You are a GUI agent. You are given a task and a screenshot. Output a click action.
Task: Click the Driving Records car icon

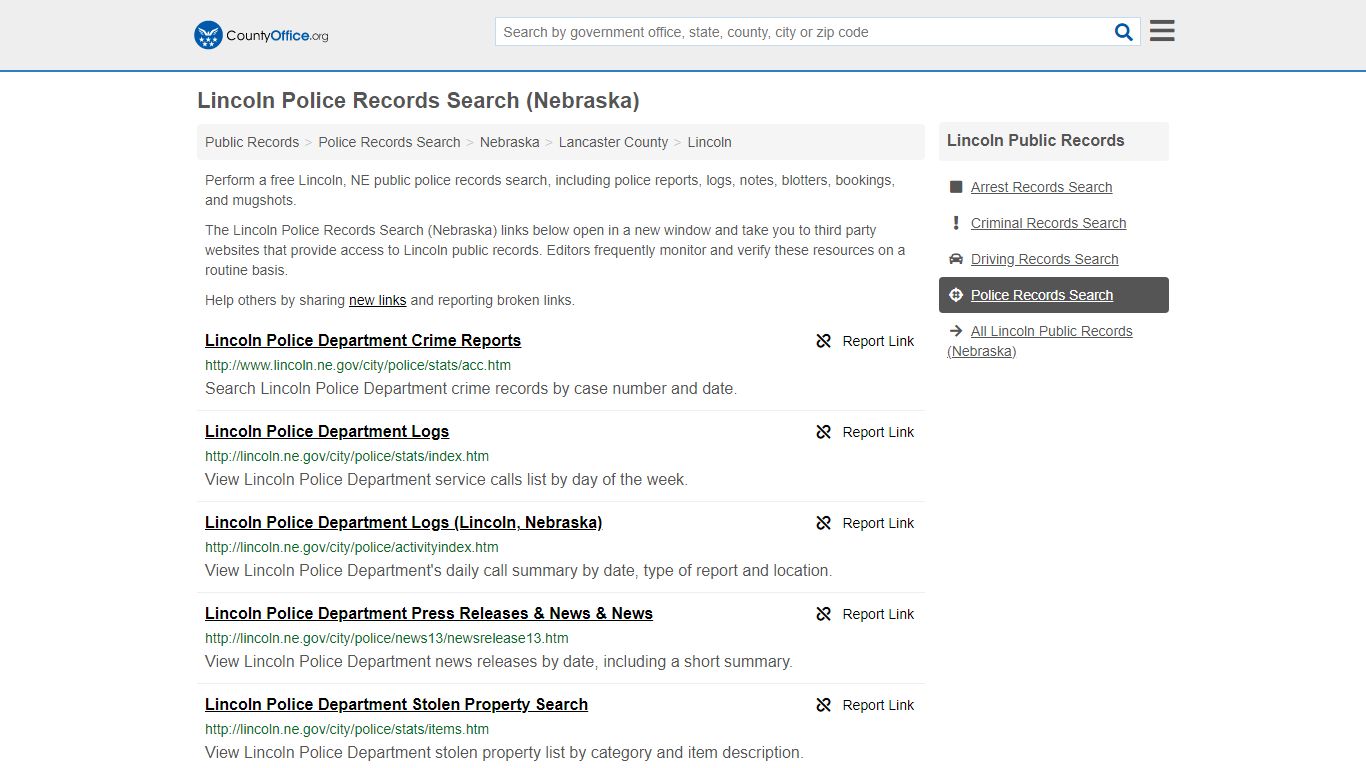(x=956, y=259)
